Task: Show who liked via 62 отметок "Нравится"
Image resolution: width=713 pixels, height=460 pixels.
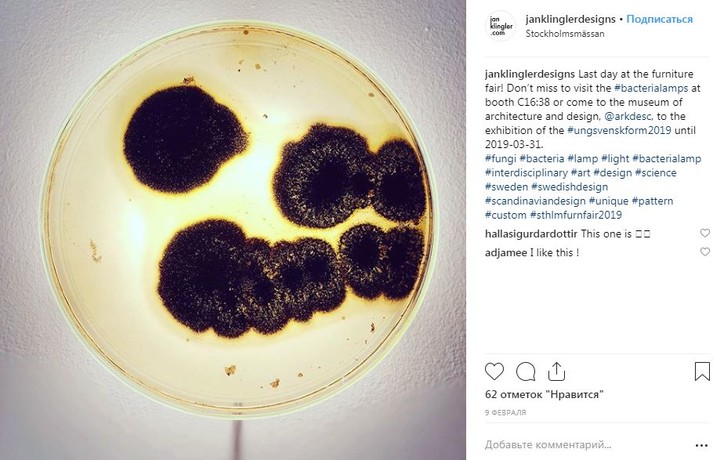Action: click(x=544, y=394)
